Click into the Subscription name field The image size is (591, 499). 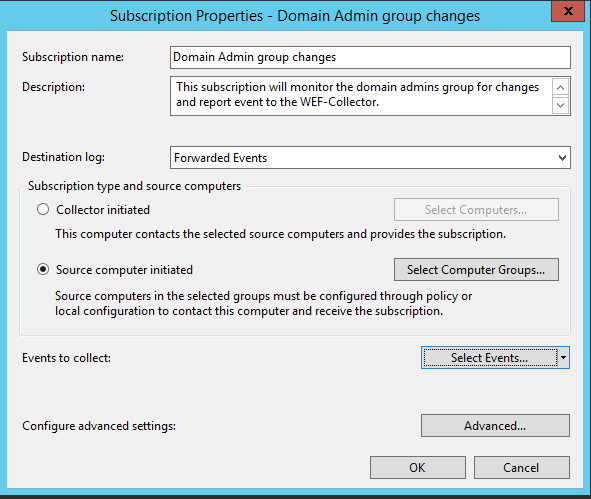[370, 57]
